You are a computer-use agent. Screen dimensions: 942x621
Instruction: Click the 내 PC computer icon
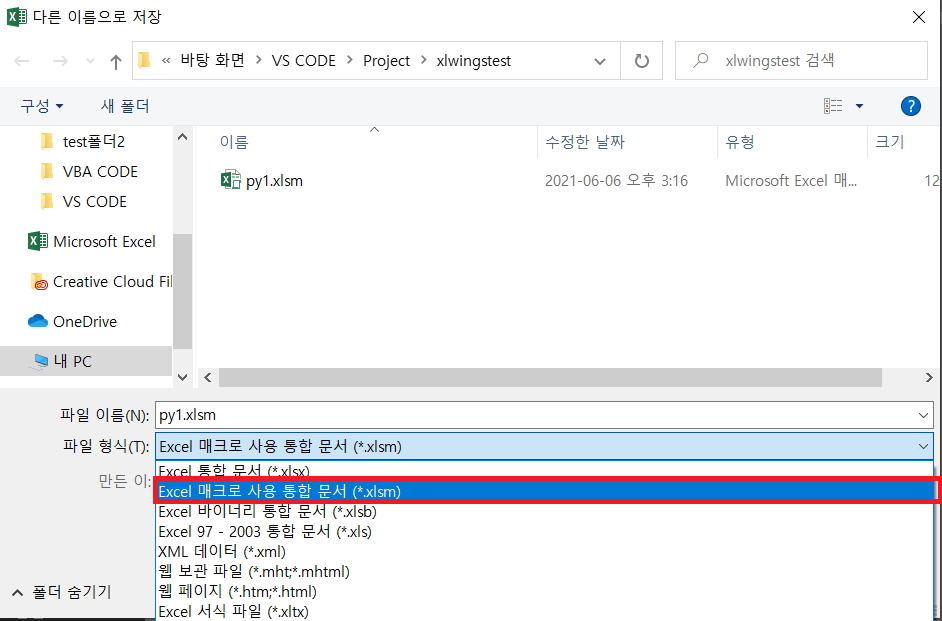[x=40, y=362]
